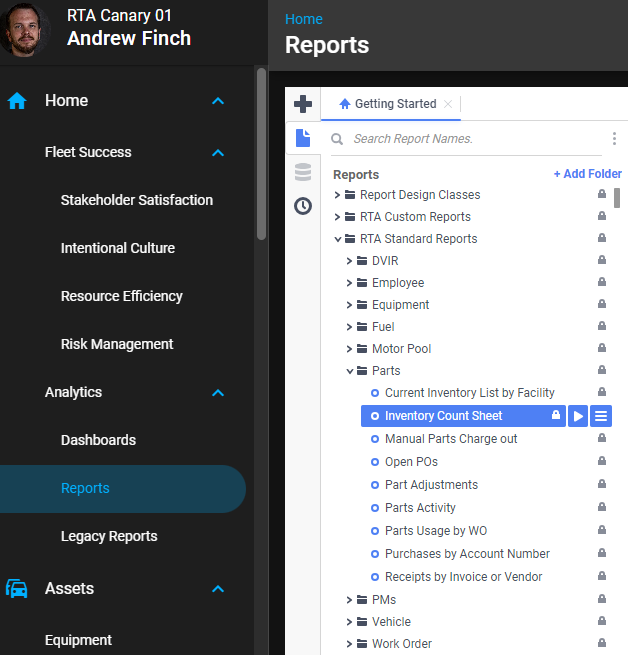Viewport: 628px width, 655px height.
Task: Open the document reports panel icon
Action: 302,138
